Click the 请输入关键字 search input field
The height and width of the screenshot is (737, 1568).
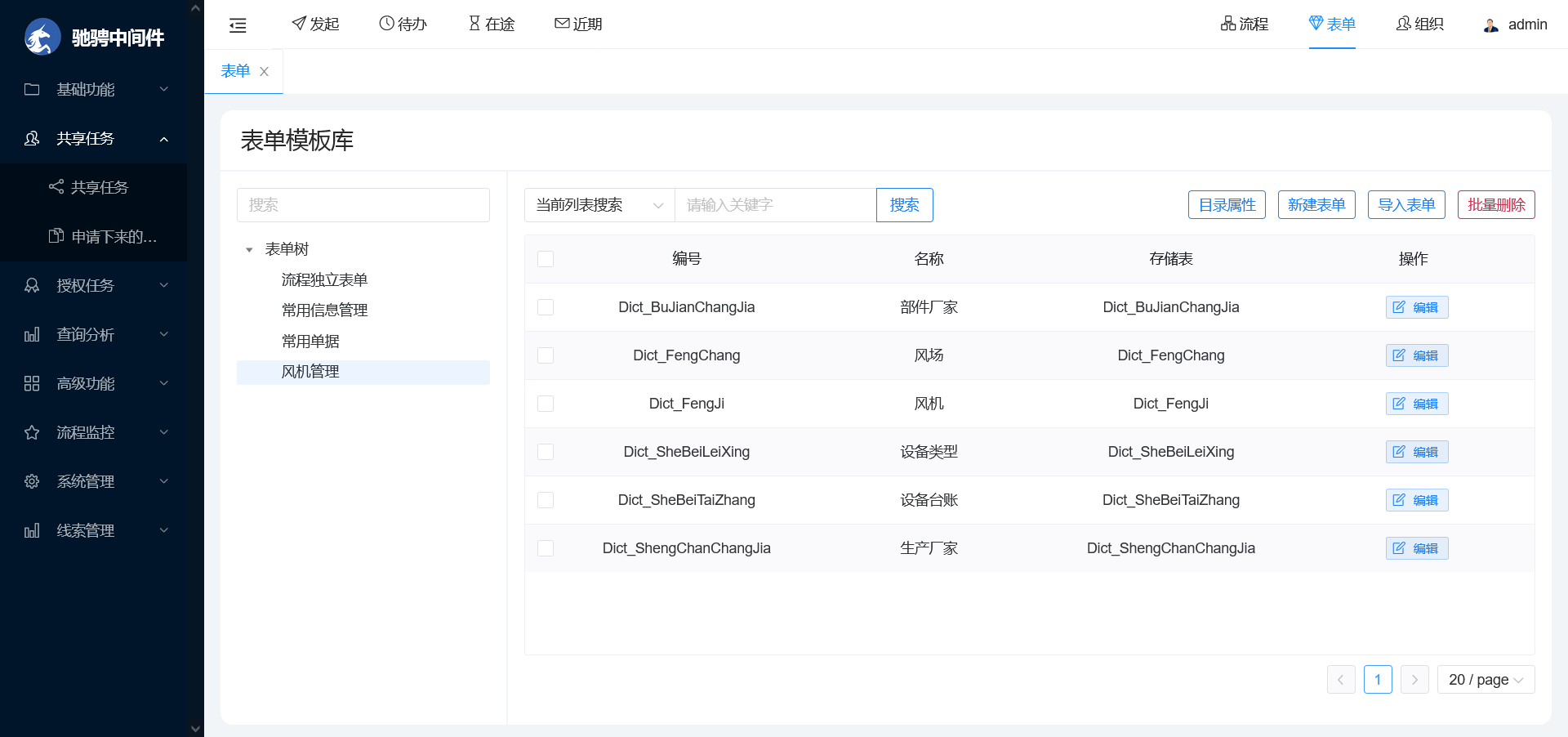tap(775, 205)
